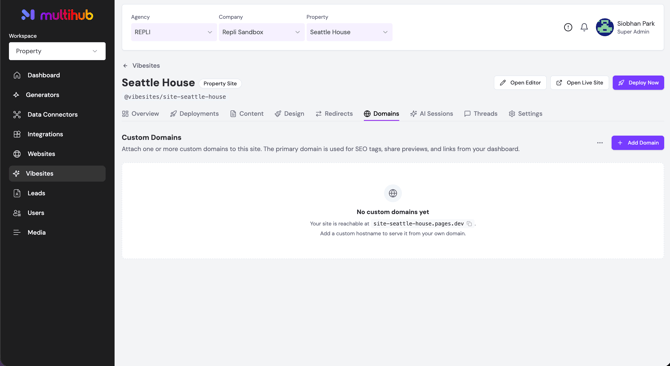Select Data Connectors in sidebar
The height and width of the screenshot is (366, 670).
(x=57, y=114)
